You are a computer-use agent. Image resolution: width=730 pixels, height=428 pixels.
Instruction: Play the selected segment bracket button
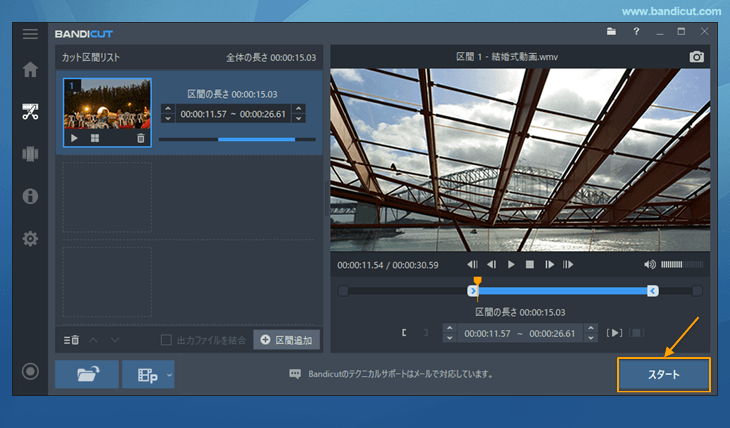pos(614,333)
